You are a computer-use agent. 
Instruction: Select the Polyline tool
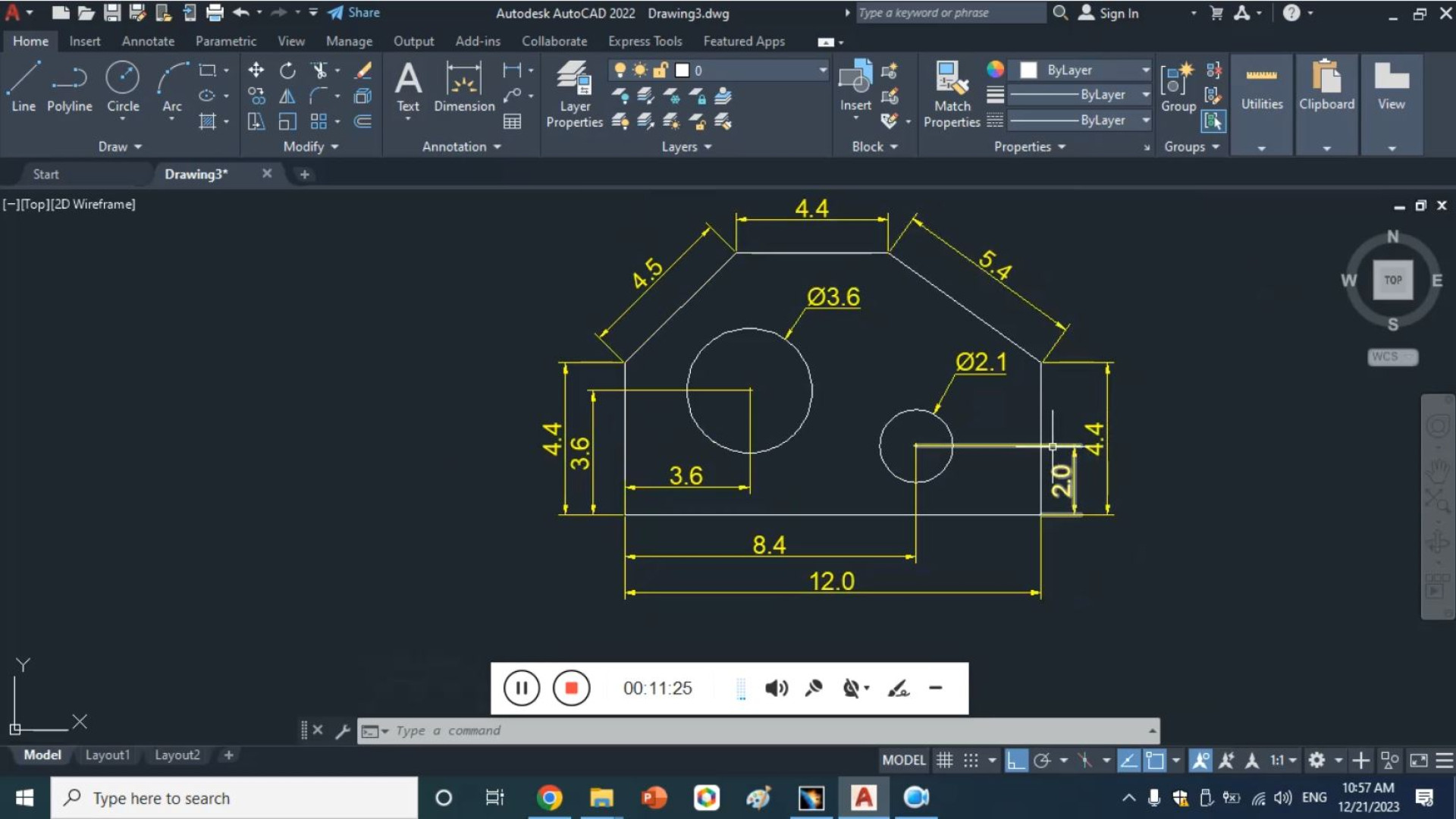pyautogui.click(x=69, y=87)
